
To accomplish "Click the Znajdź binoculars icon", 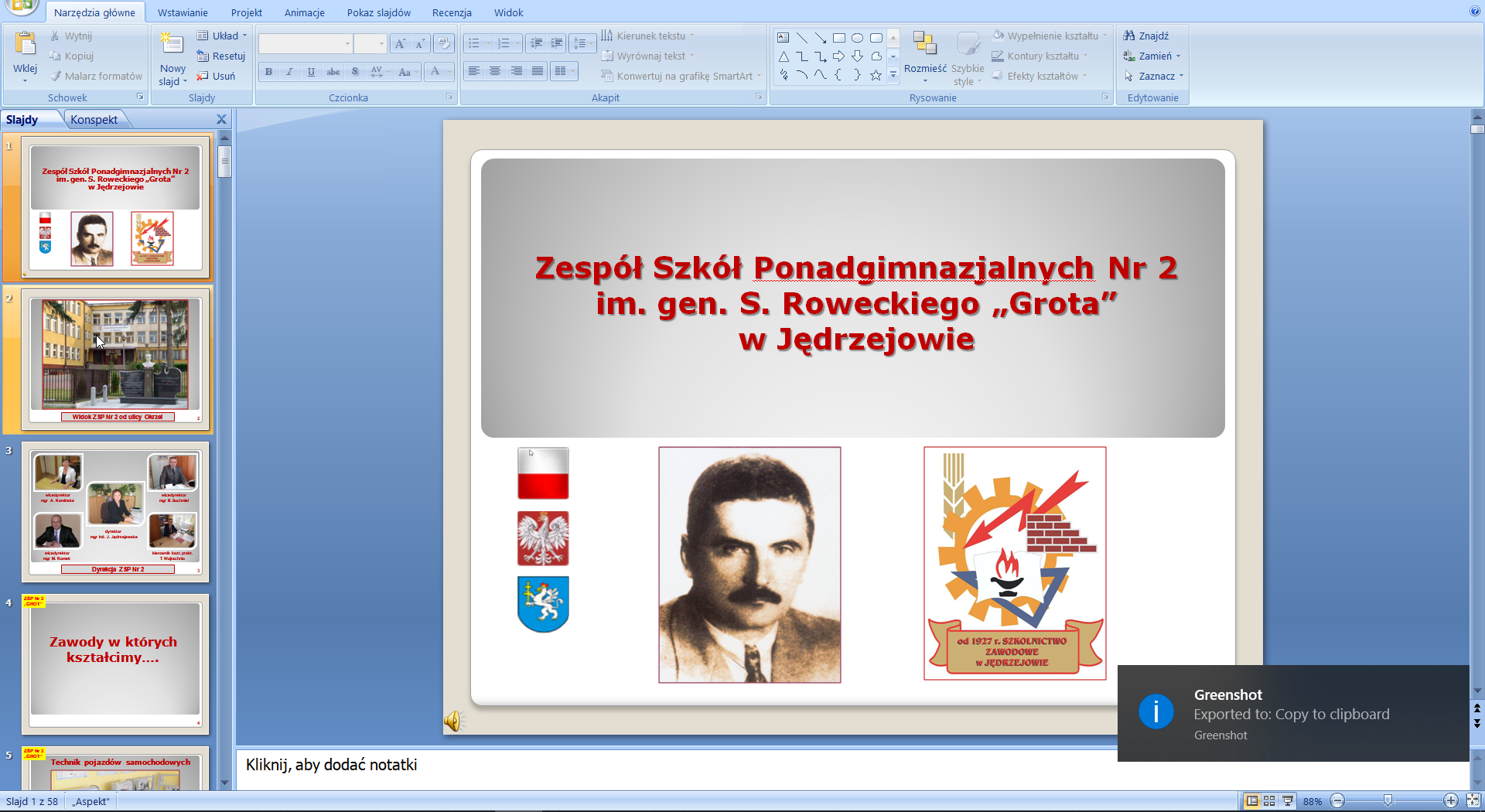I will click(1129, 36).
